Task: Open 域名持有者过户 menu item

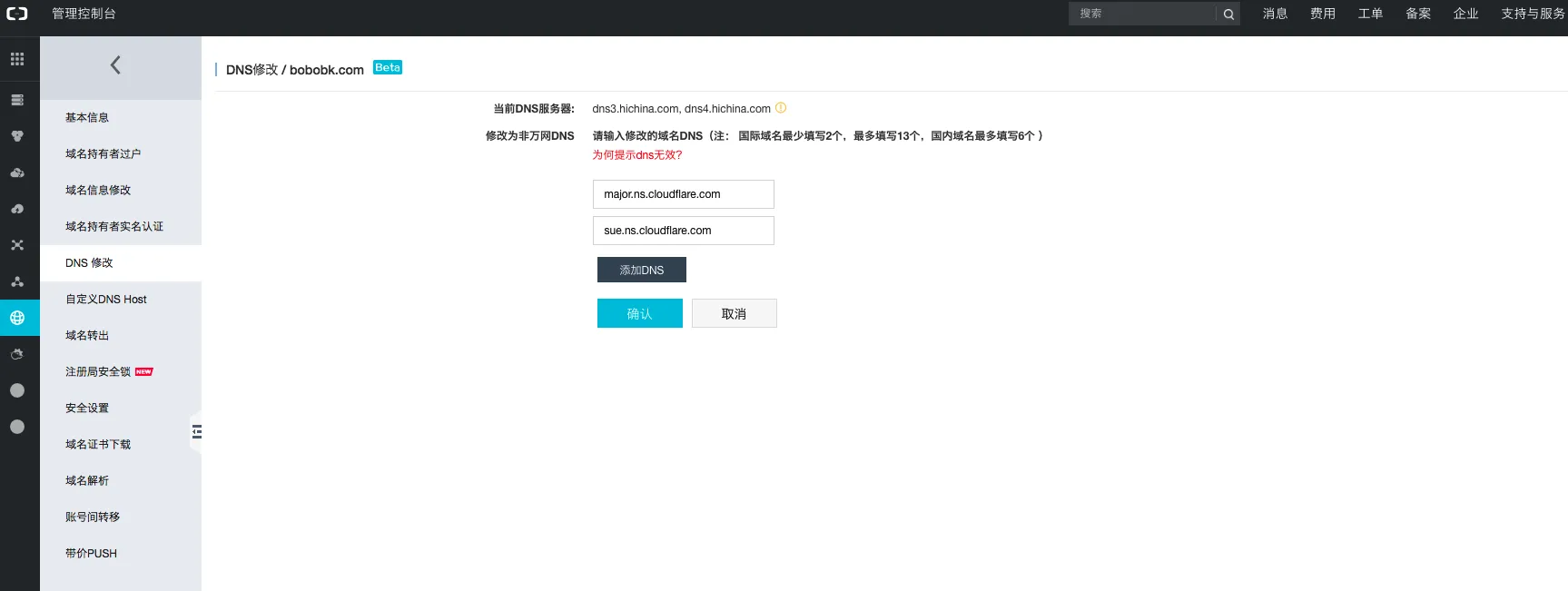Action: point(121,154)
